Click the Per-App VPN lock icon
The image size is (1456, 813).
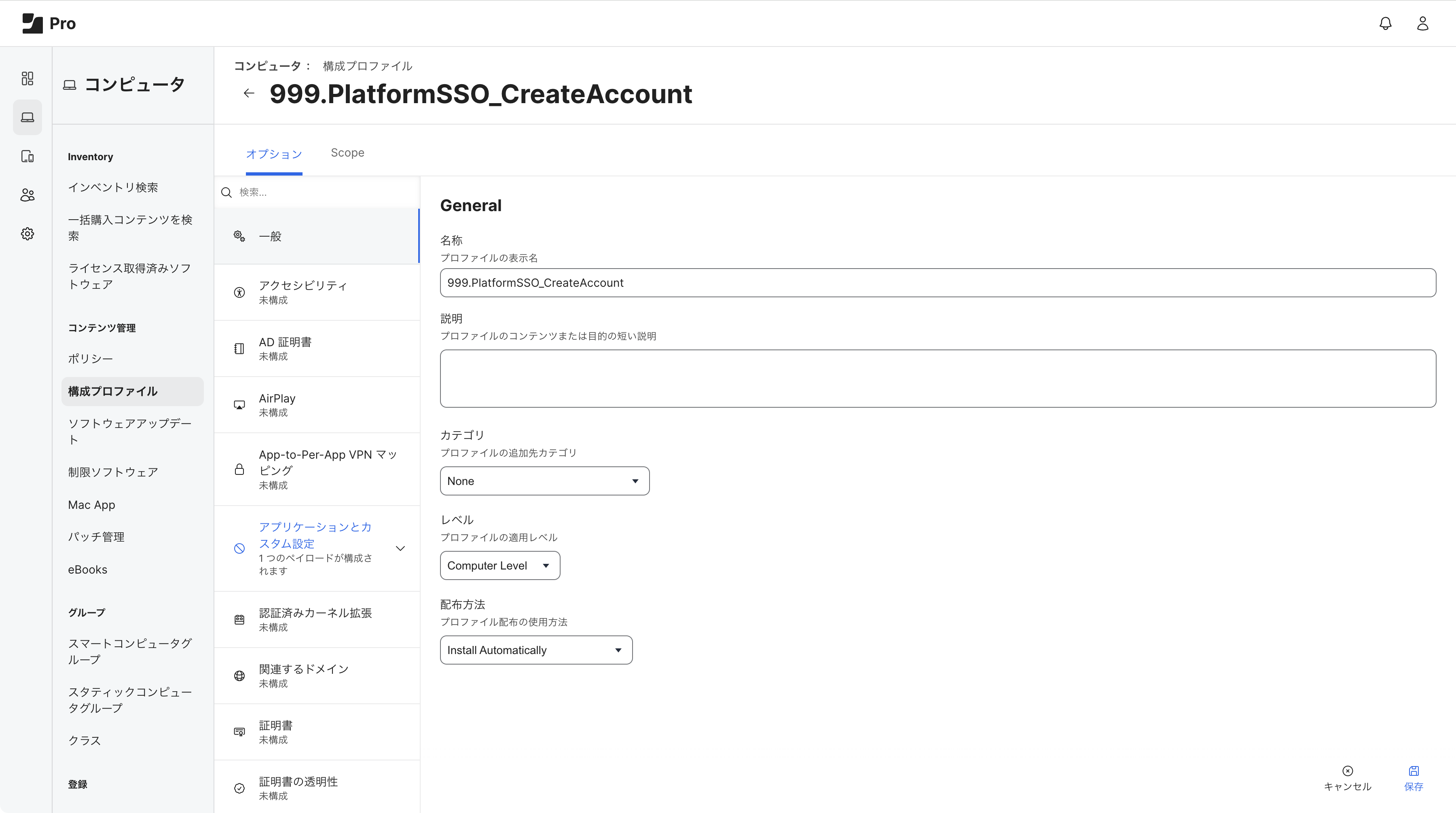tap(239, 469)
